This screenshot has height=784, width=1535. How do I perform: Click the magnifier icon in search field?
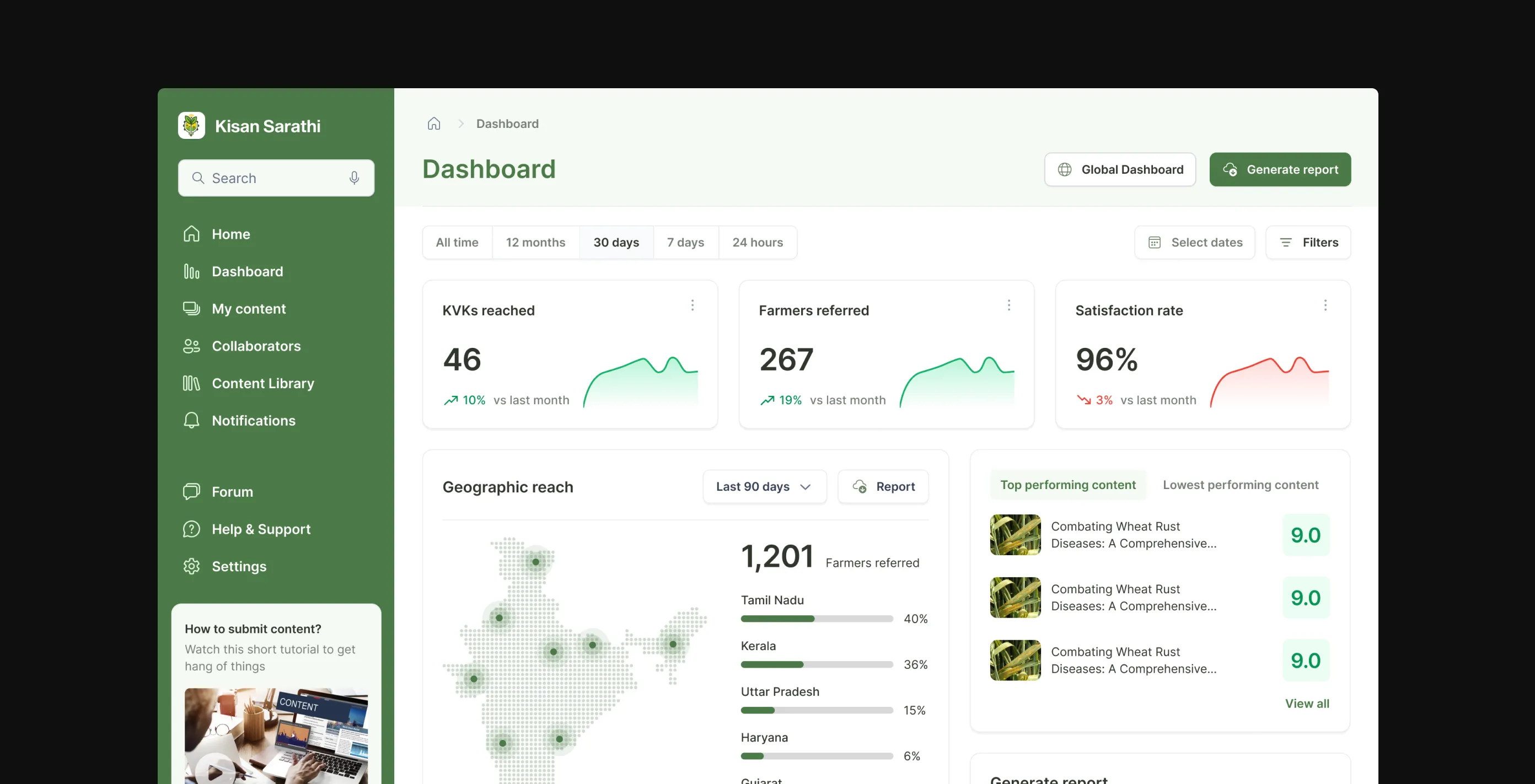[x=198, y=178]
